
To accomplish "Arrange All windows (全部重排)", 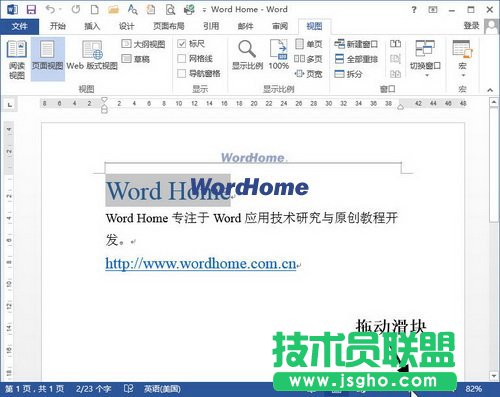I will click(356, 59).
